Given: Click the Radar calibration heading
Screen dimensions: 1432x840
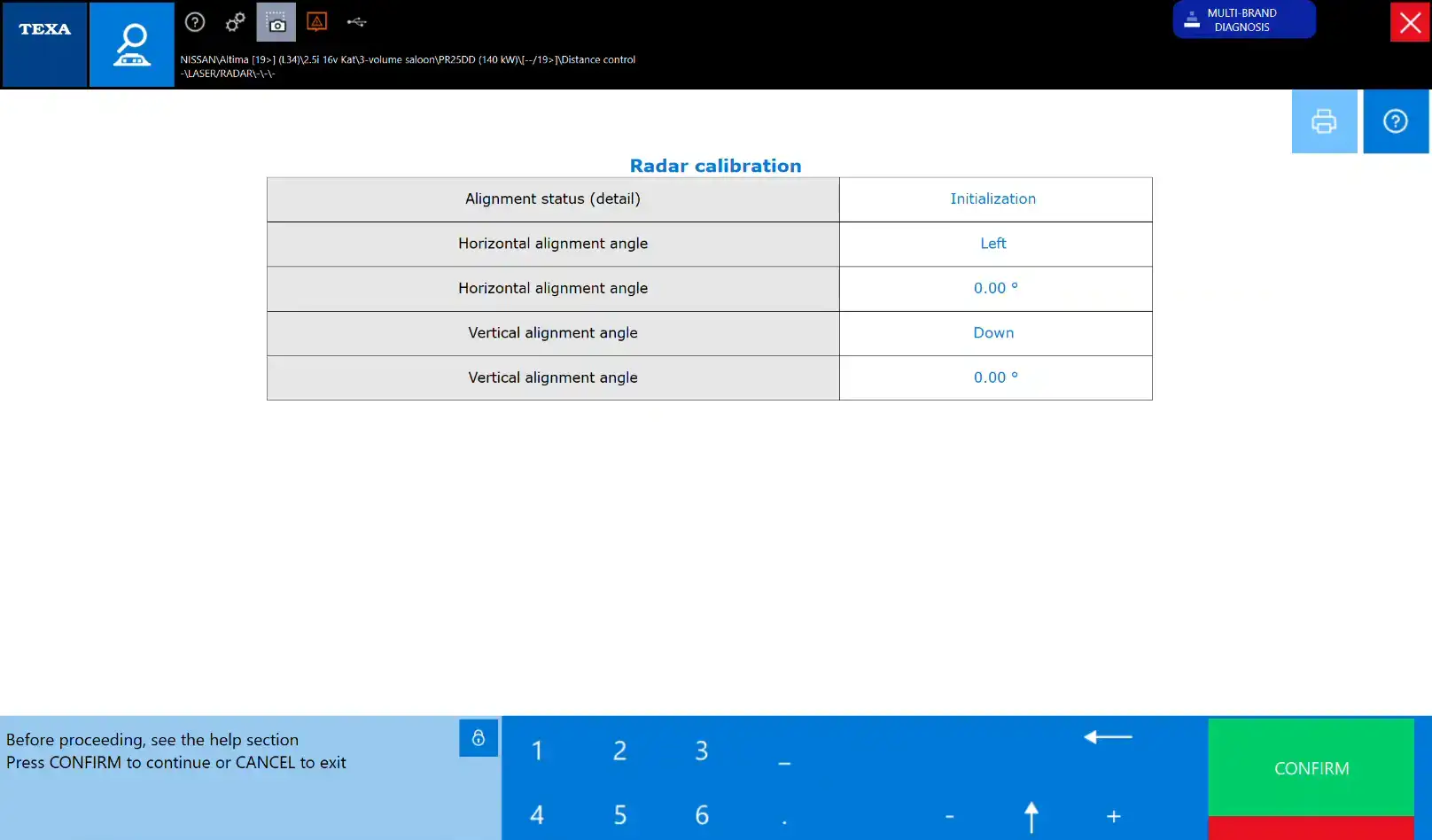Looking at the screenshot, I should pyautogui.click(x=716, y=166).
